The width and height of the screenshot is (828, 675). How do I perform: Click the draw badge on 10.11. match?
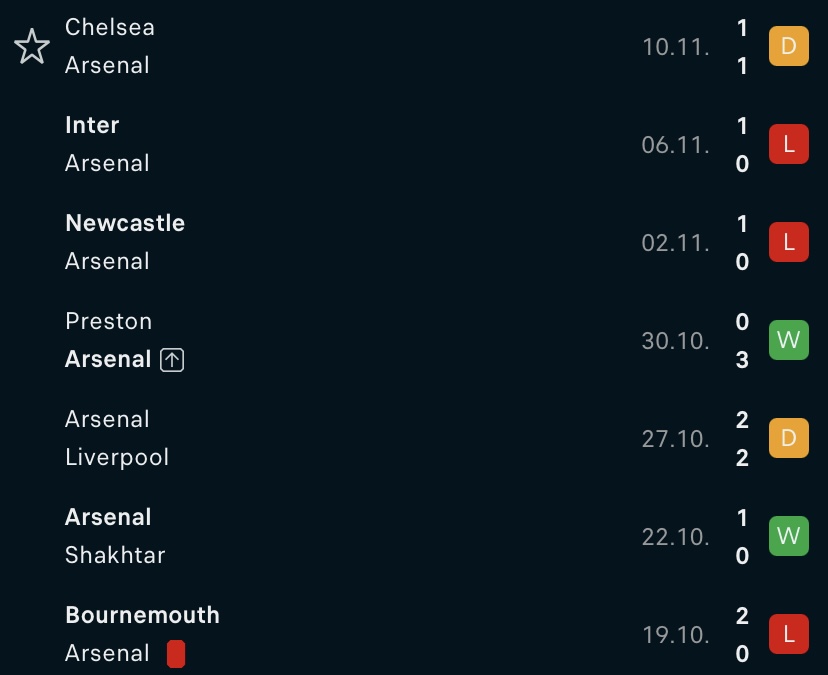pos(788,46)
